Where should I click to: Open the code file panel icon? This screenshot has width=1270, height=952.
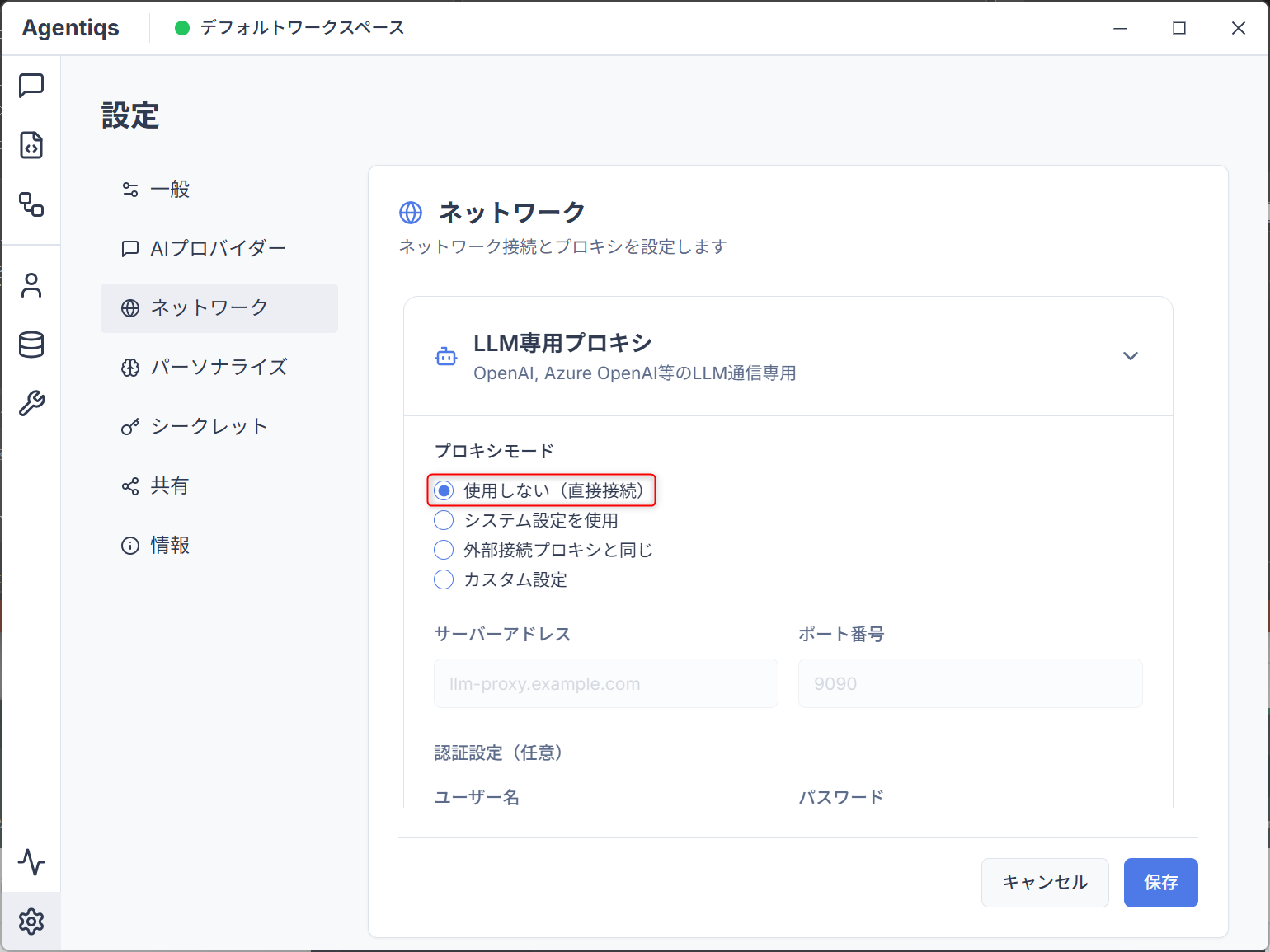point(31,146)
